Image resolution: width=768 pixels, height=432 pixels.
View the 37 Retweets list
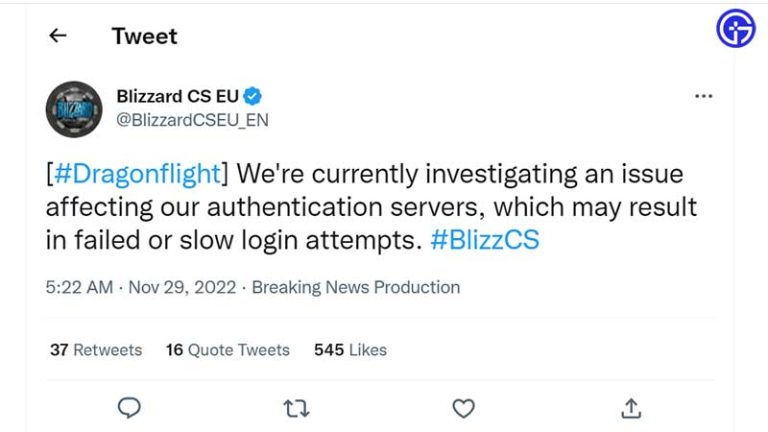click(x=96, y=350)
